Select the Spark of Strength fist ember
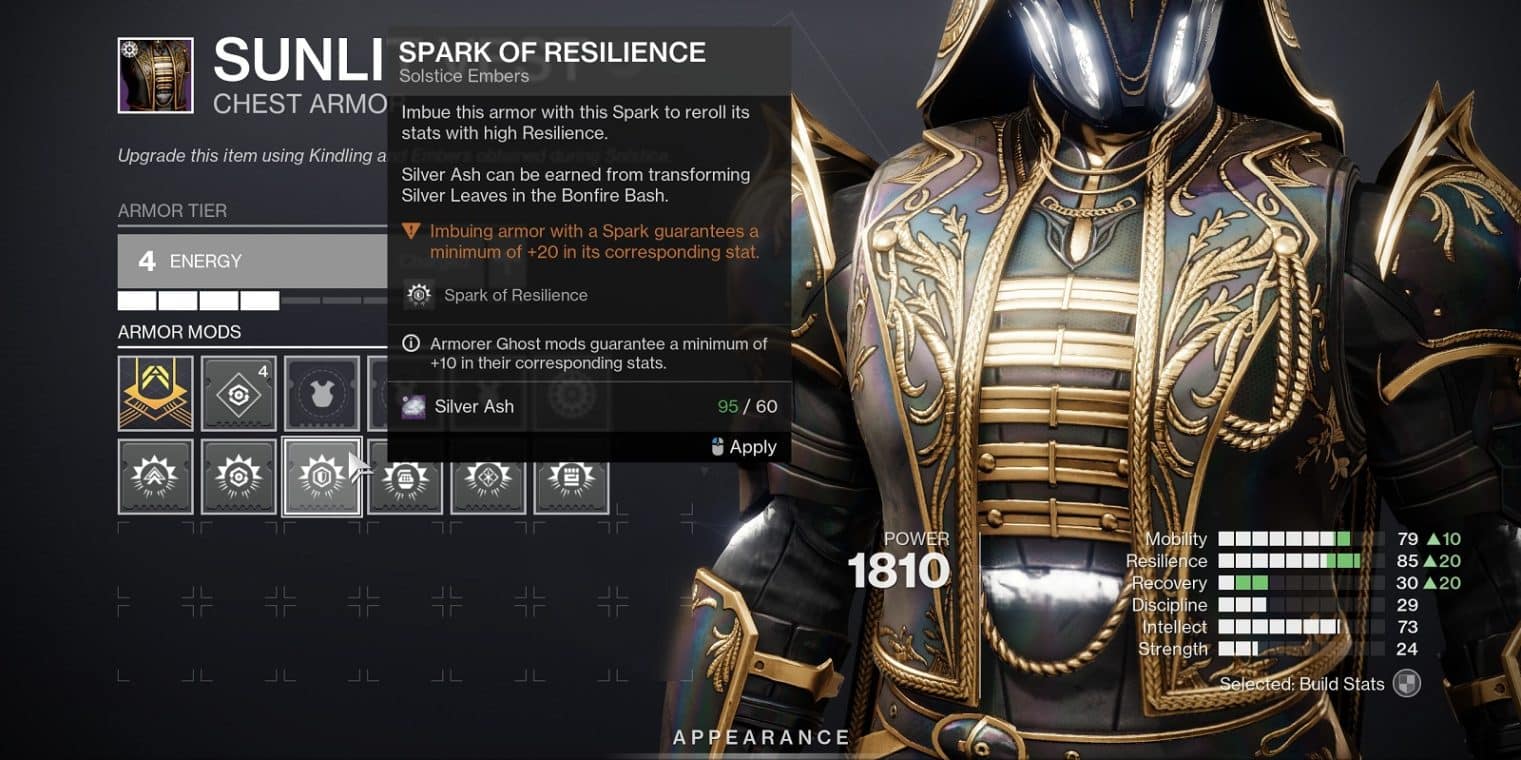1521x760 pixels. click(571, 477)
